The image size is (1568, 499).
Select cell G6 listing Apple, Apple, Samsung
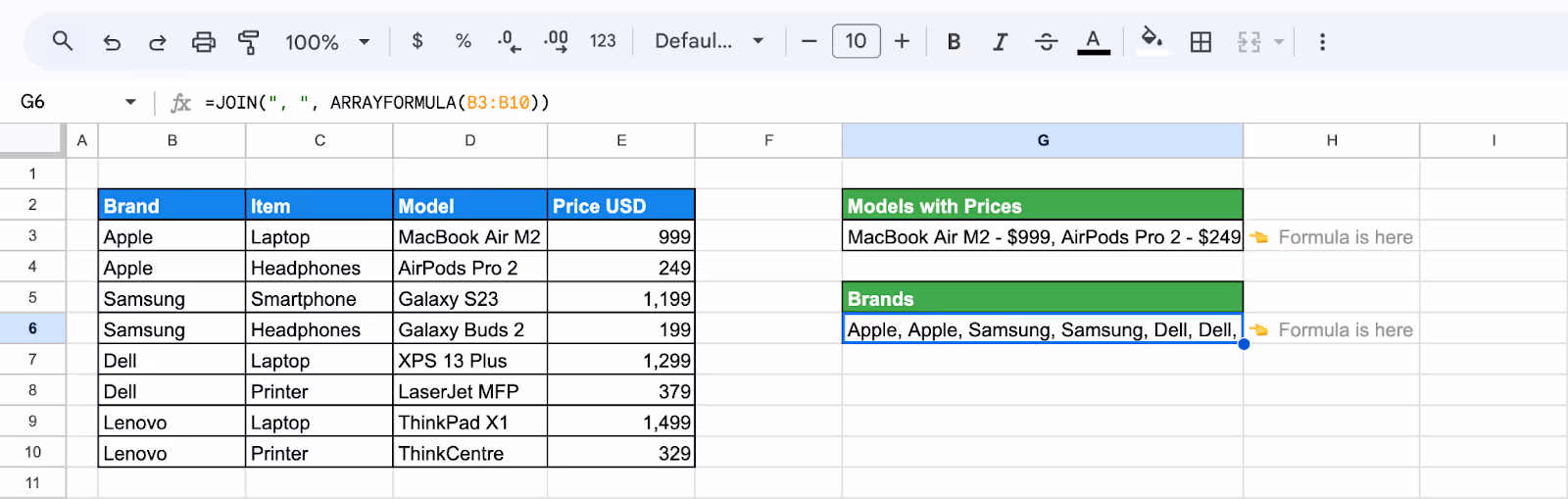click(1043, 329)
